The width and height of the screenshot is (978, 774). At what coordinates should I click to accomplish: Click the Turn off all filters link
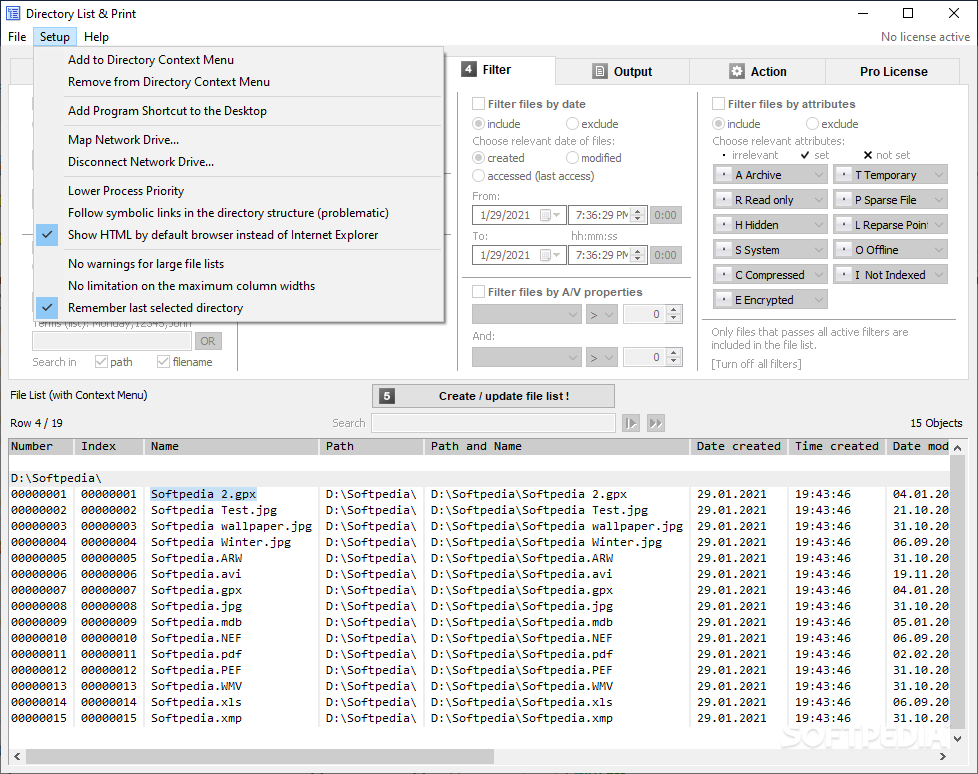(756, 364)
